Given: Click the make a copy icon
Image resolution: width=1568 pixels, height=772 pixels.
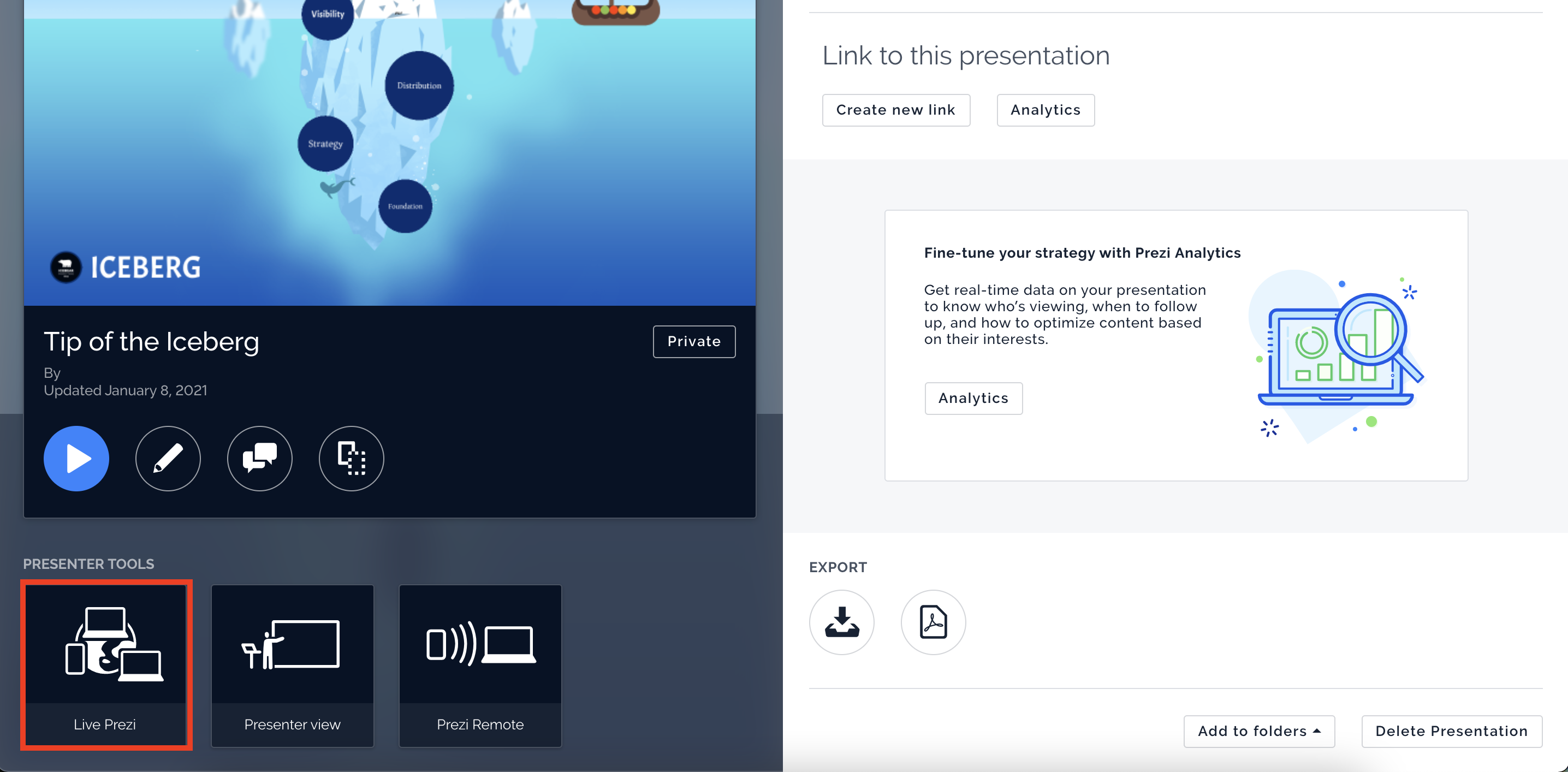Looking at the screenshot, I should pos(351,458).
